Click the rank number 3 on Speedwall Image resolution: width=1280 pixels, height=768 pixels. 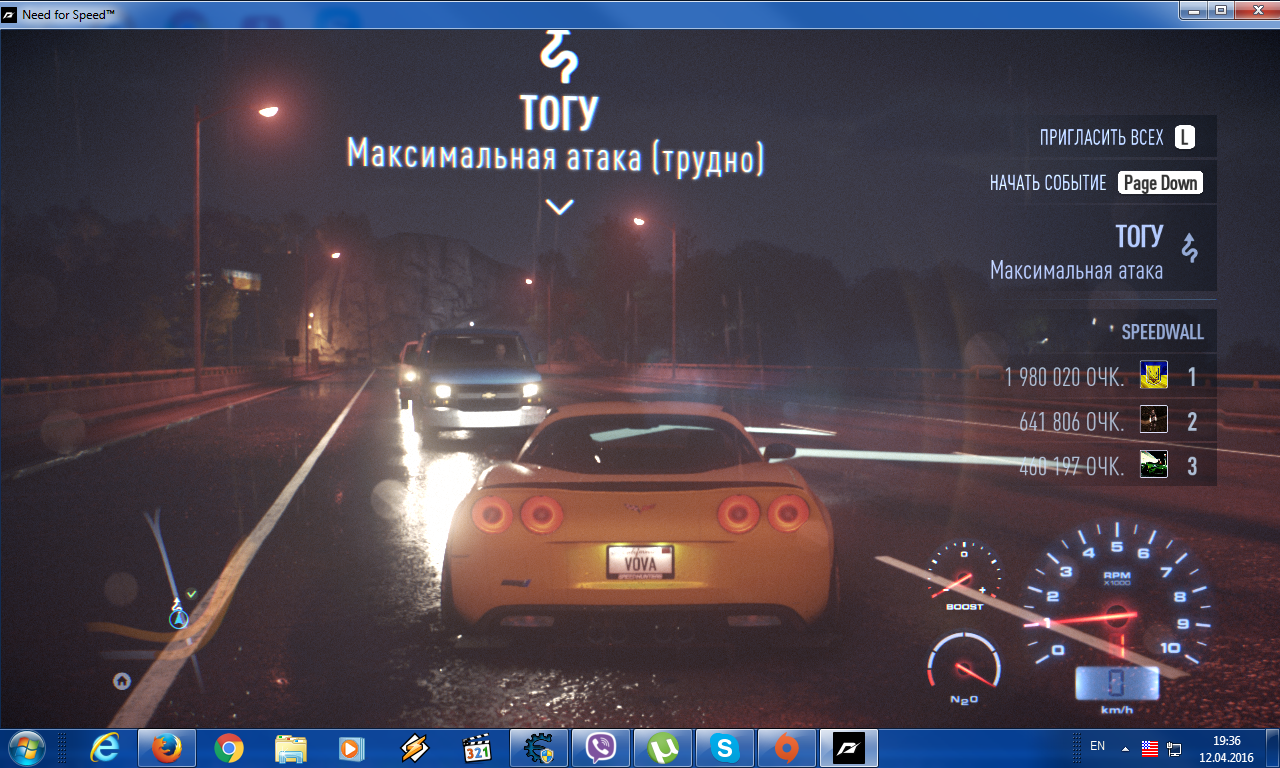click(1192, 466)
